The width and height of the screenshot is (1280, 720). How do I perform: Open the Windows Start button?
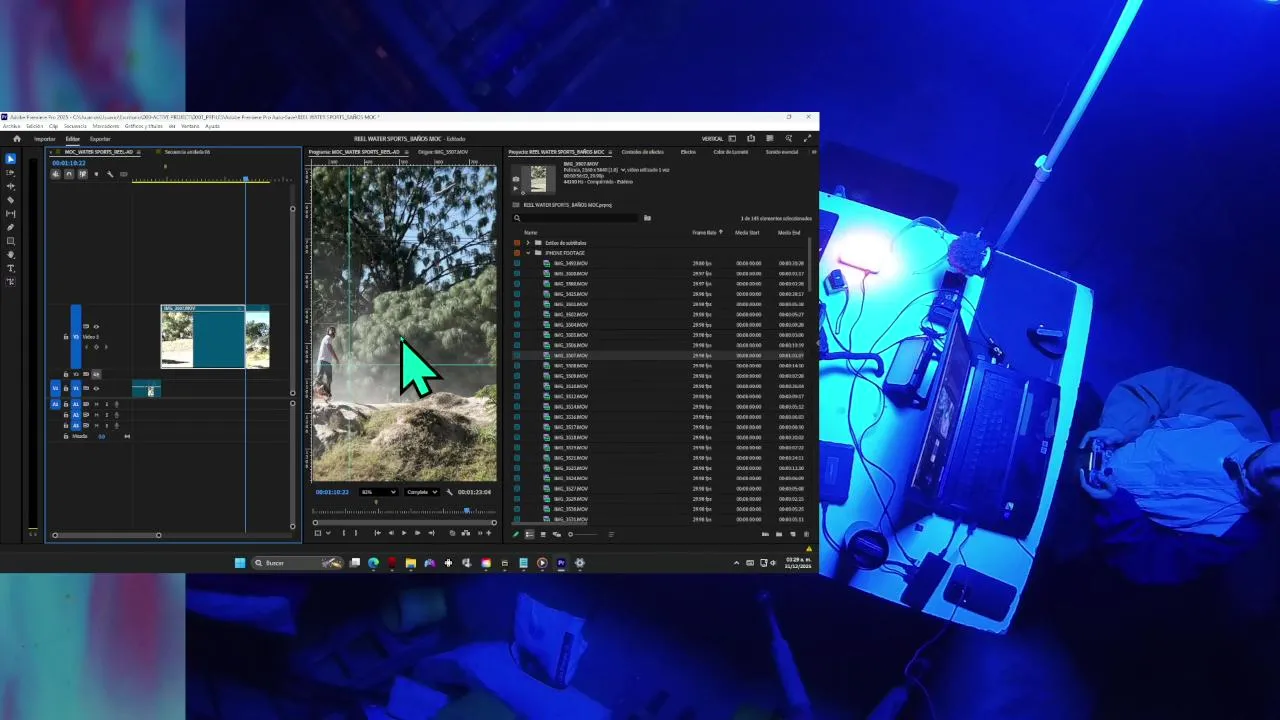240,563
